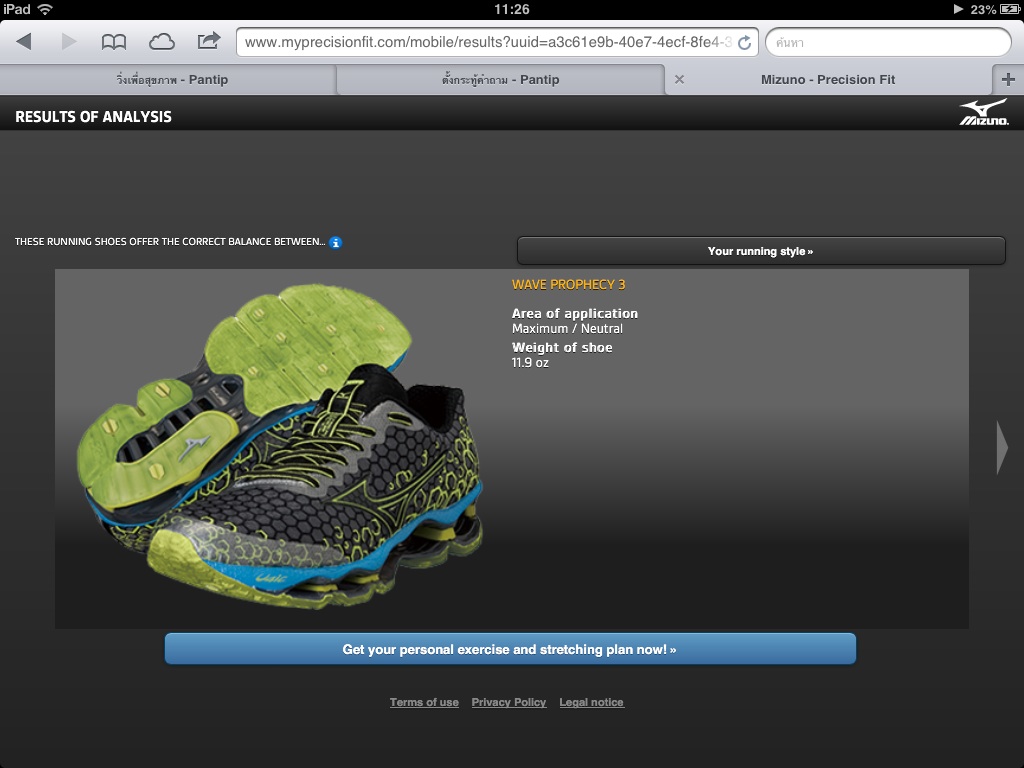Click the Maximum / Neutral text
Screen dimensions: 1024x768
coord(567,328)
